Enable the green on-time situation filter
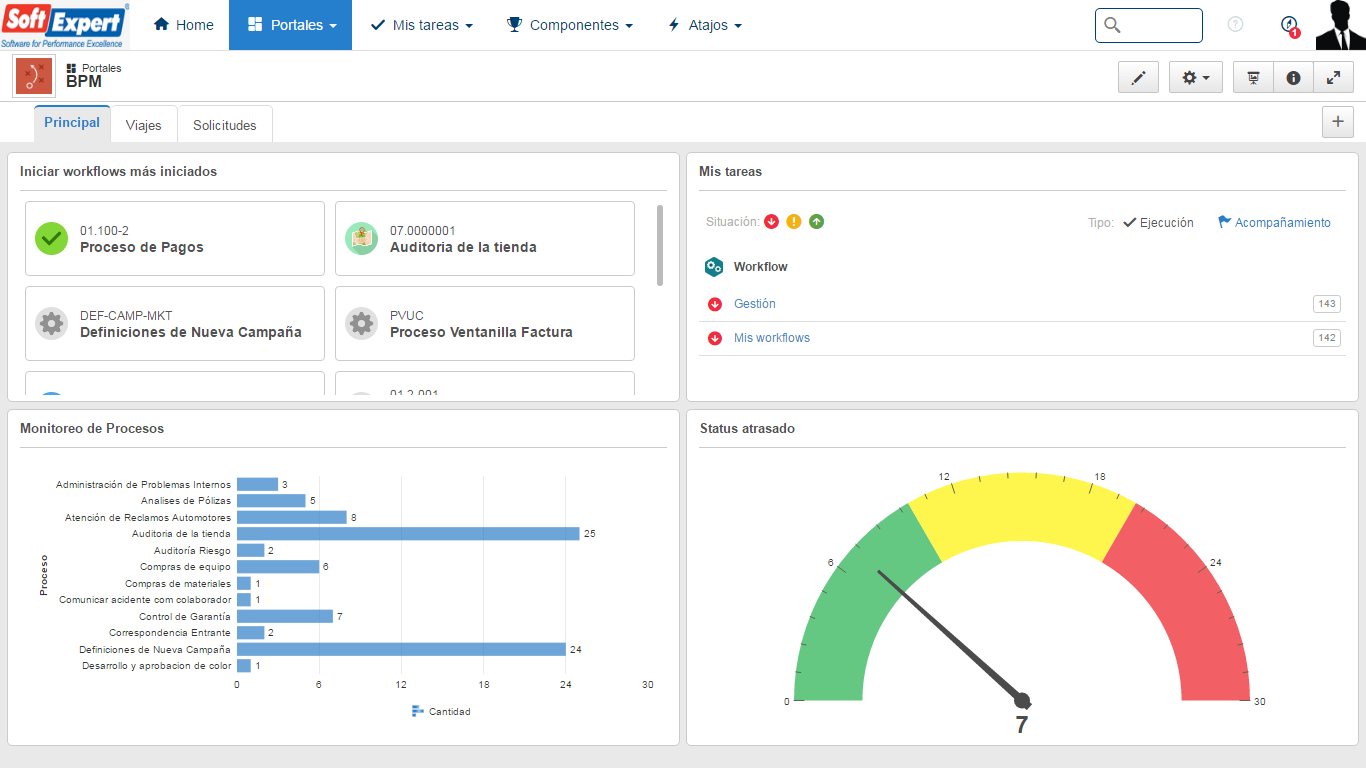The height and width of the screenshot is (768, 1366). [816, 221]
